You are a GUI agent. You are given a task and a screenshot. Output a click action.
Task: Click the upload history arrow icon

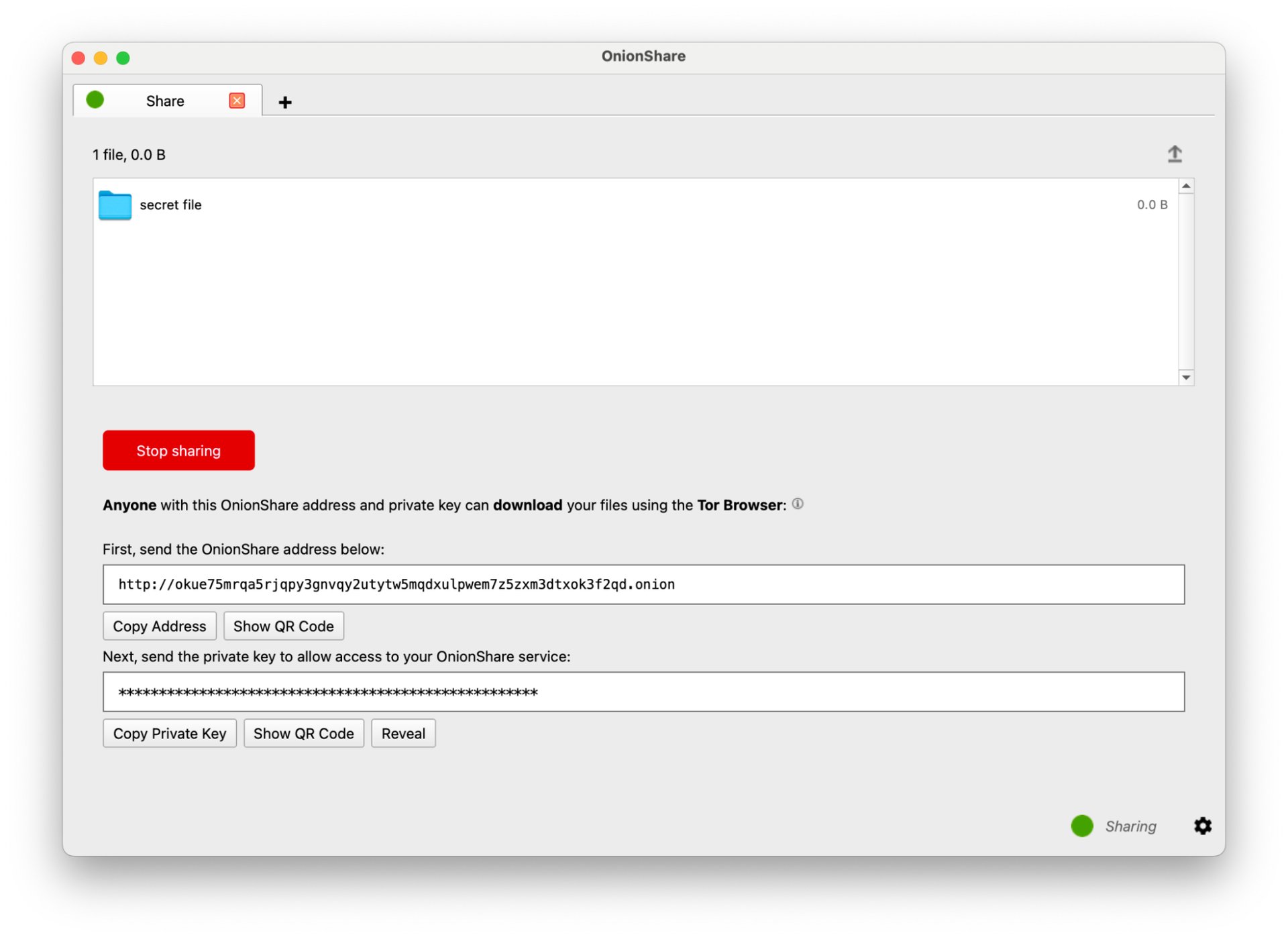coord(1174,154)
